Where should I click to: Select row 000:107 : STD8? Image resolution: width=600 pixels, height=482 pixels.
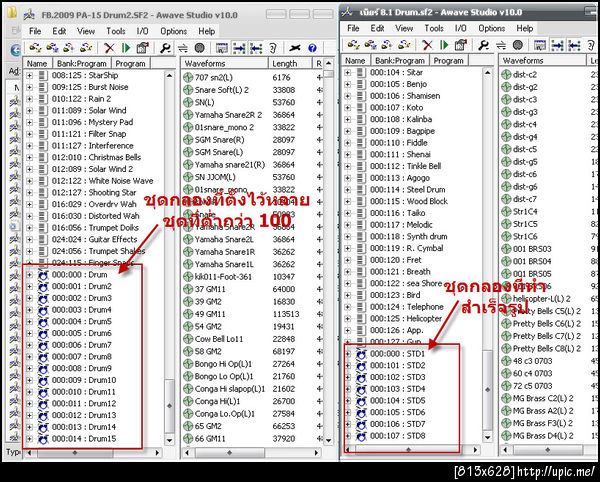(x=398, y=436)
